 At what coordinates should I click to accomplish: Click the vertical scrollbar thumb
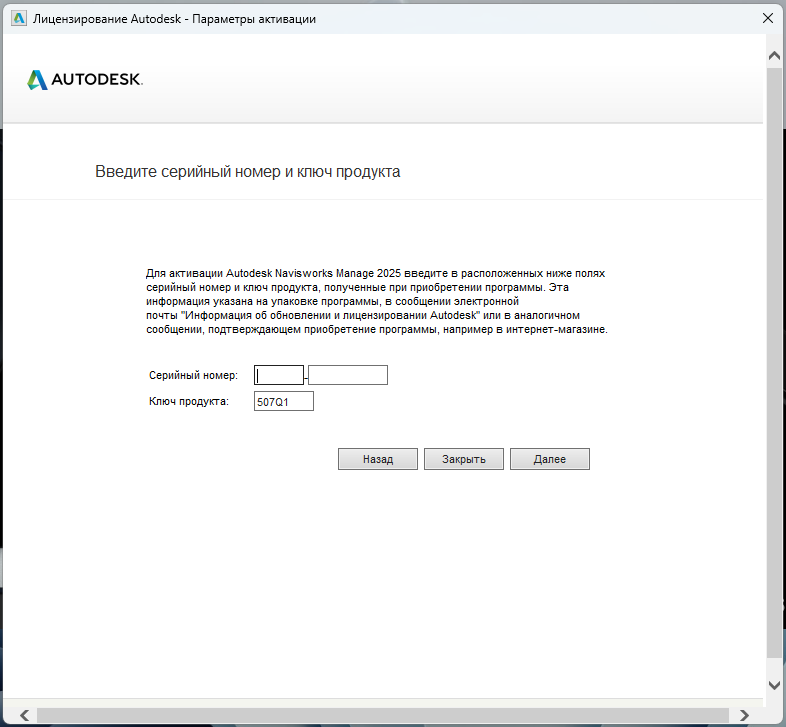[x=774, y=362]
